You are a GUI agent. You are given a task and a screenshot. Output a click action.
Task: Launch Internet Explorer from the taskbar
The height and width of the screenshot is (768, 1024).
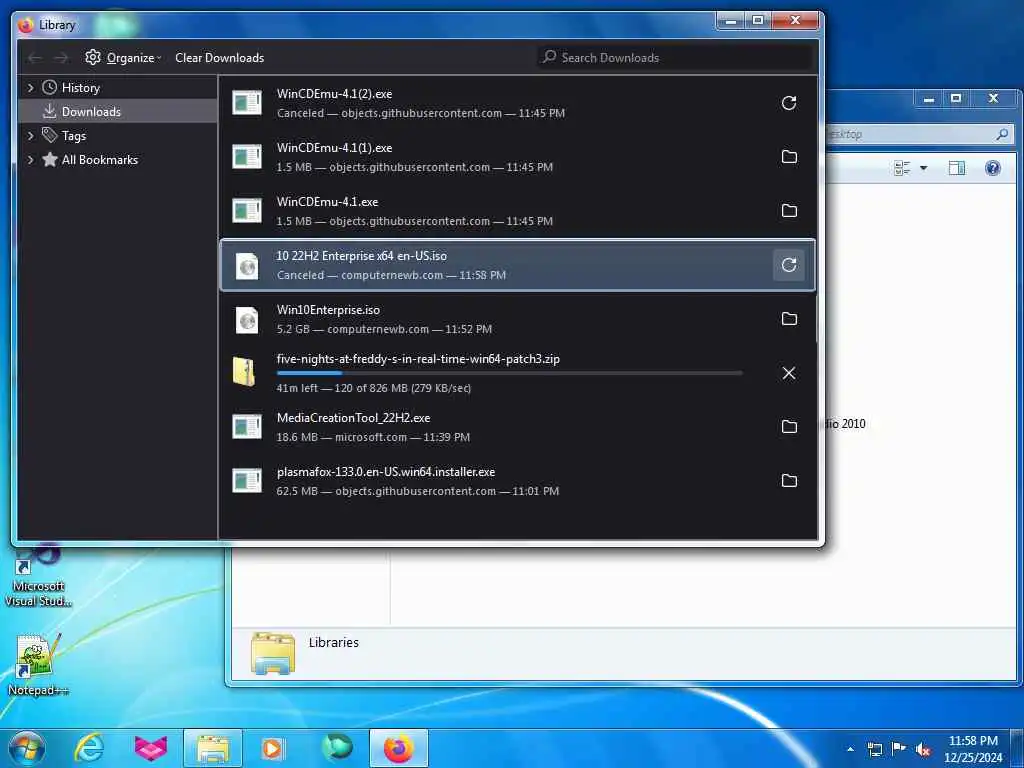pos(89,748)
